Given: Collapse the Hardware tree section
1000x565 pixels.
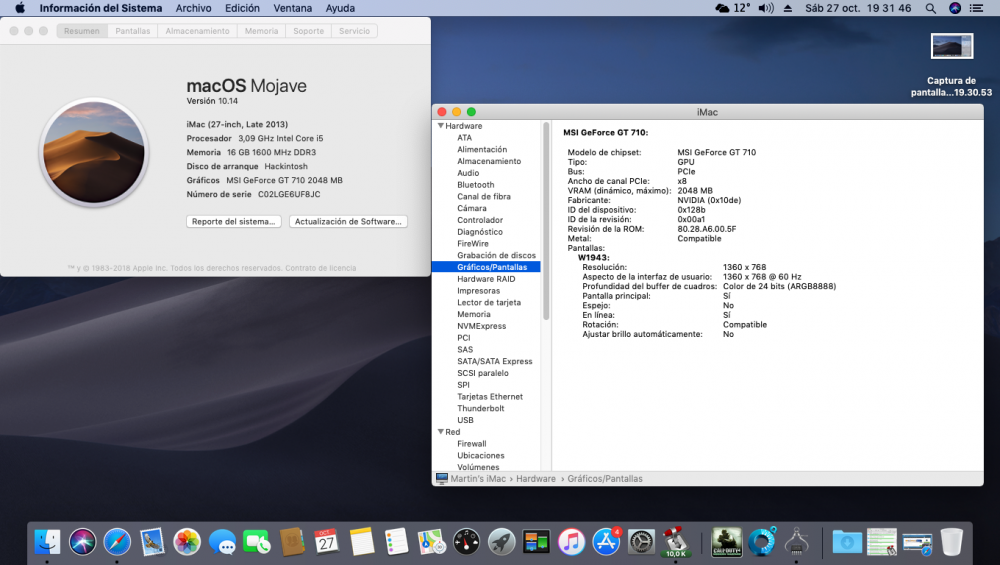Looking at the screenshot, I should (x=441, y=126).
